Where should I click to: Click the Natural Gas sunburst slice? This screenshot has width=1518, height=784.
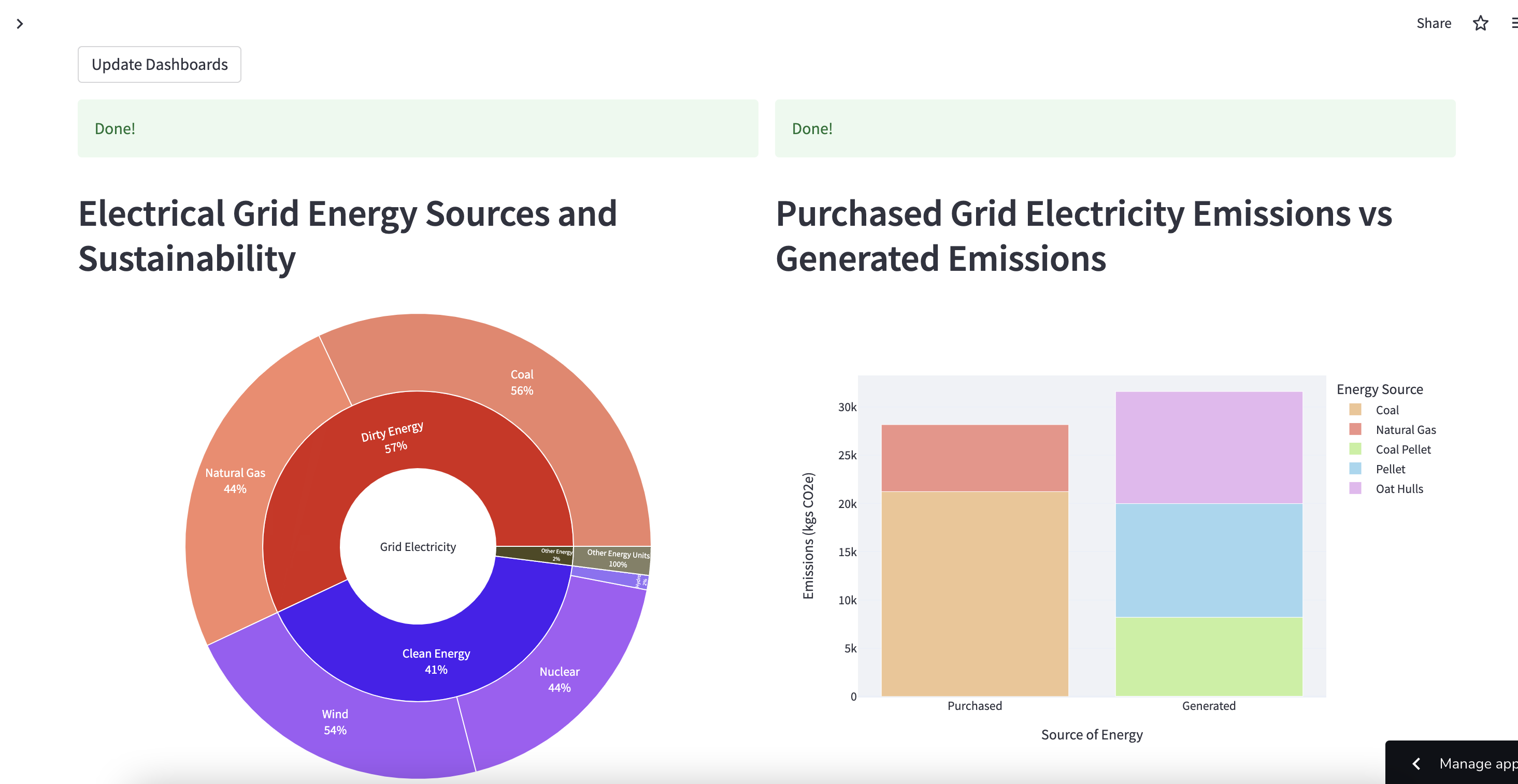point(235,481)
